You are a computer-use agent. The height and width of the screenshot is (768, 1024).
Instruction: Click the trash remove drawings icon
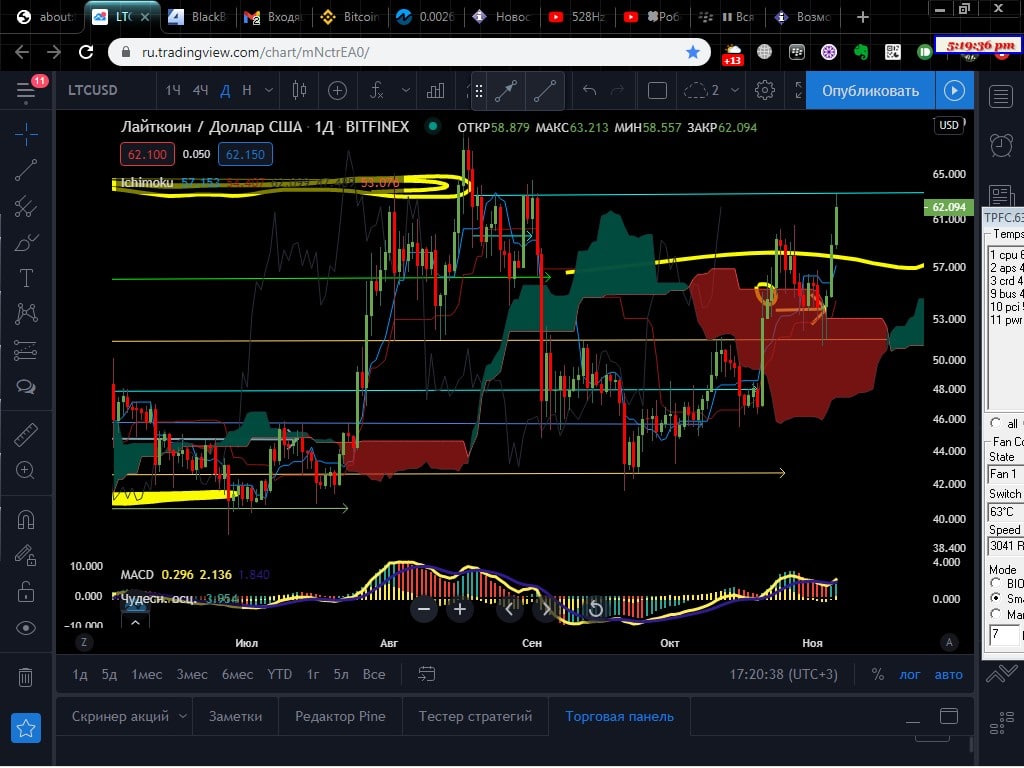coord(26,677)
